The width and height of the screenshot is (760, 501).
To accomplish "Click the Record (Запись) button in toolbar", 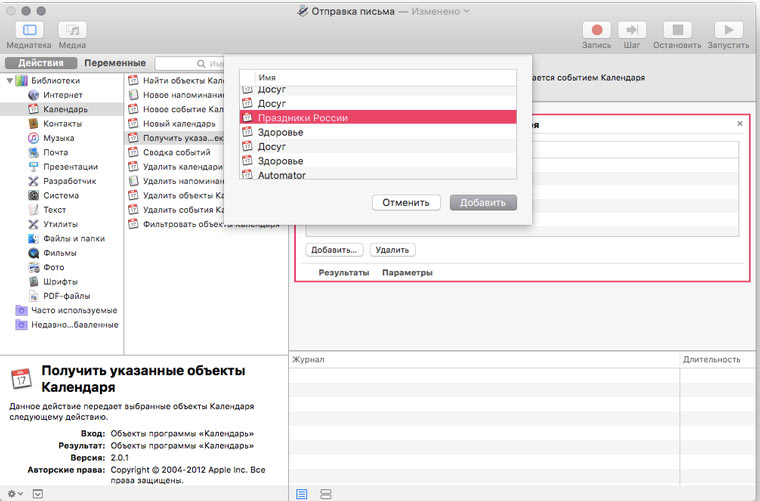I will (597, 31).
